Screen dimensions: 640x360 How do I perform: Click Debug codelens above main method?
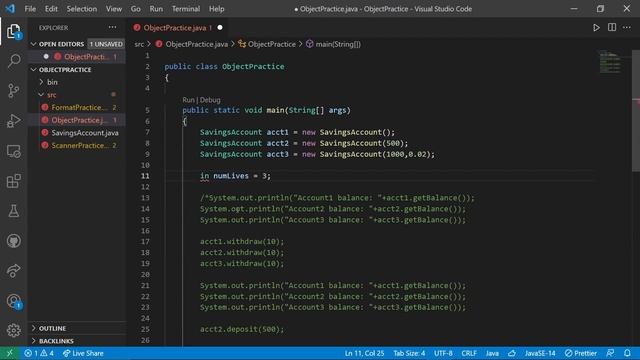coord(210,100)
